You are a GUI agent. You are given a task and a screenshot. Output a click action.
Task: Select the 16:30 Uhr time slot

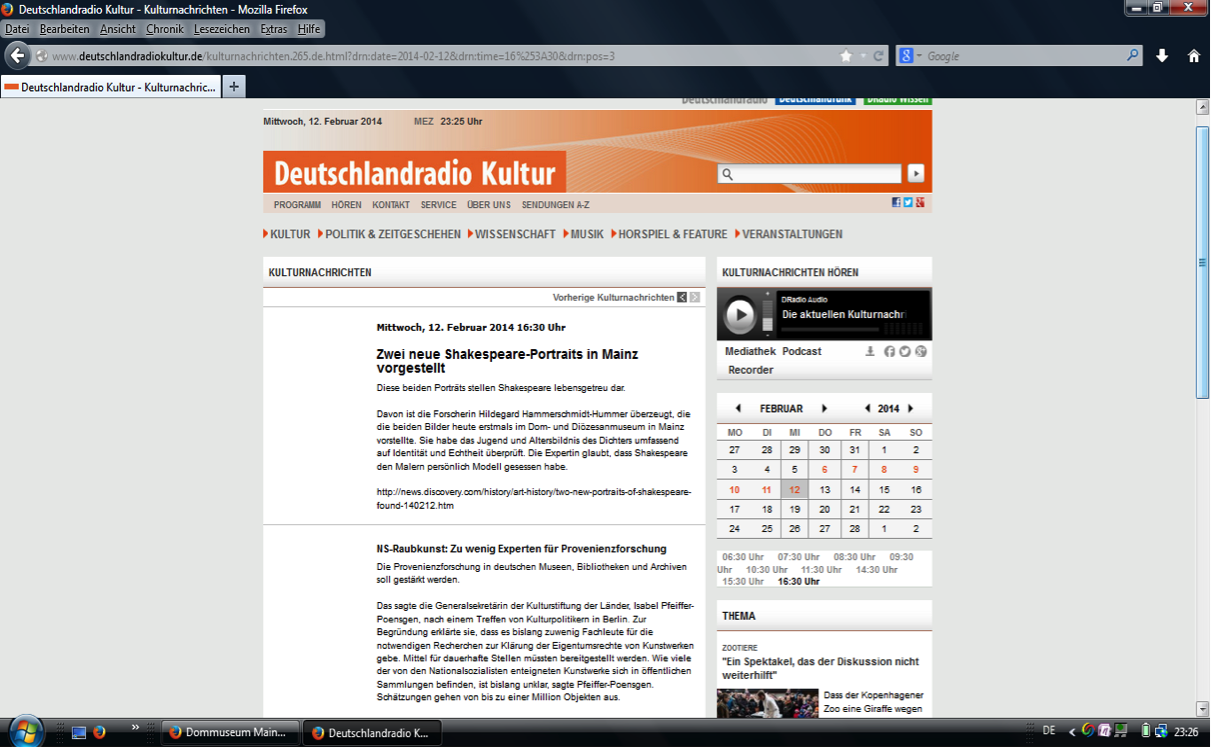coord(799,581)
